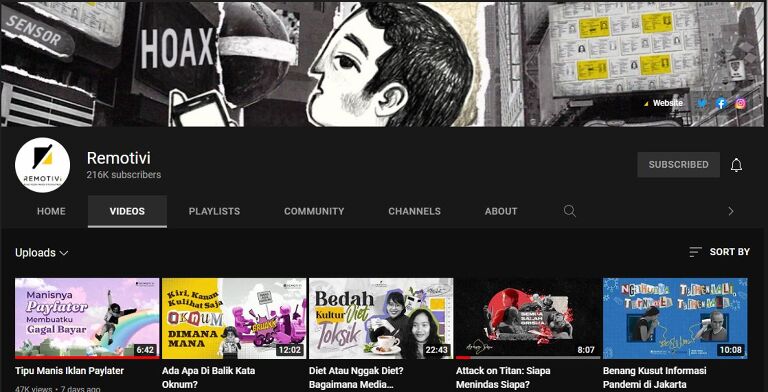Click the Subscribed button

678,165
